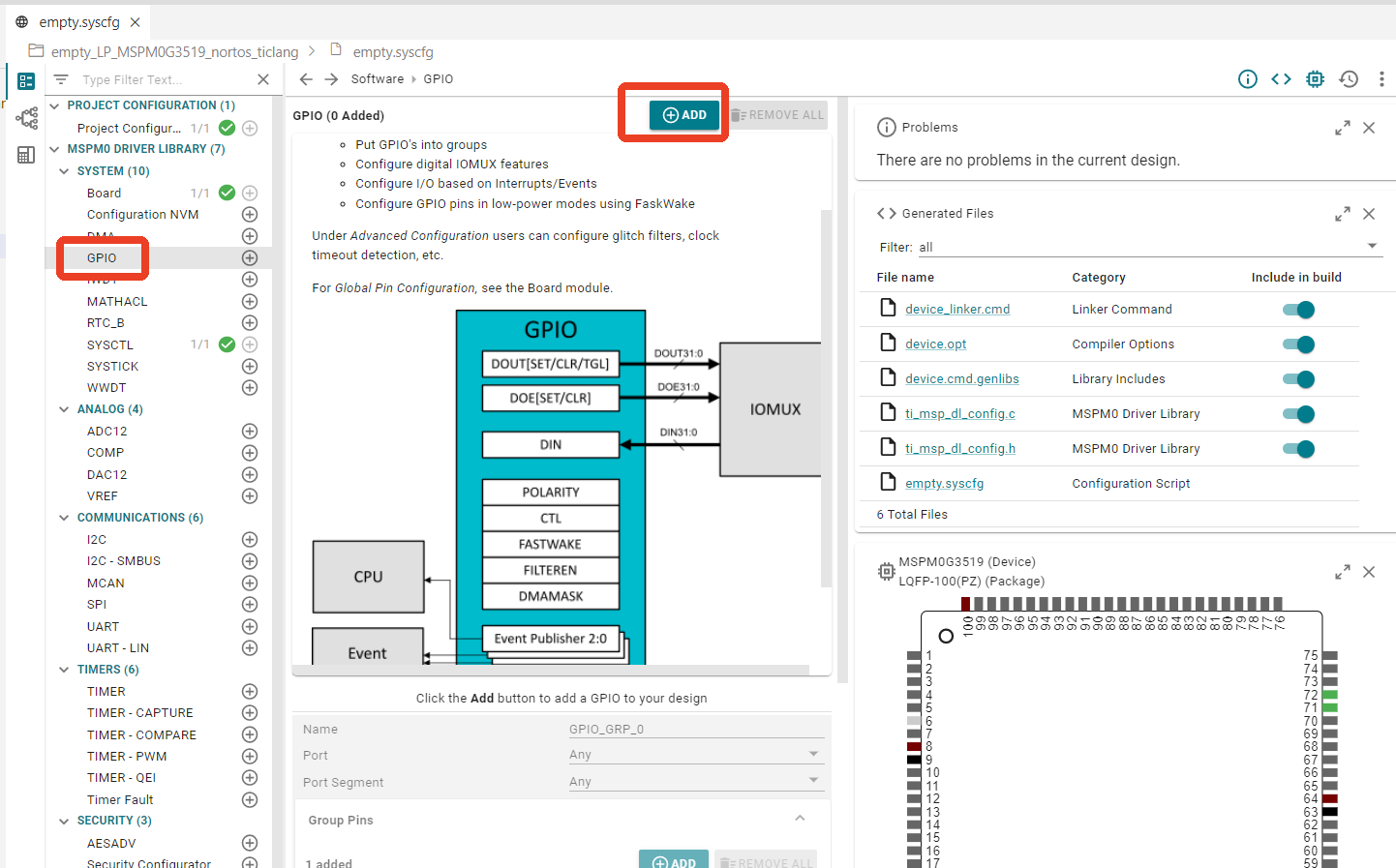Click the ADD button for GPIO
The height and width of the screenshot is (868, 1396).
pyautogui.click(x=684, y=115)
